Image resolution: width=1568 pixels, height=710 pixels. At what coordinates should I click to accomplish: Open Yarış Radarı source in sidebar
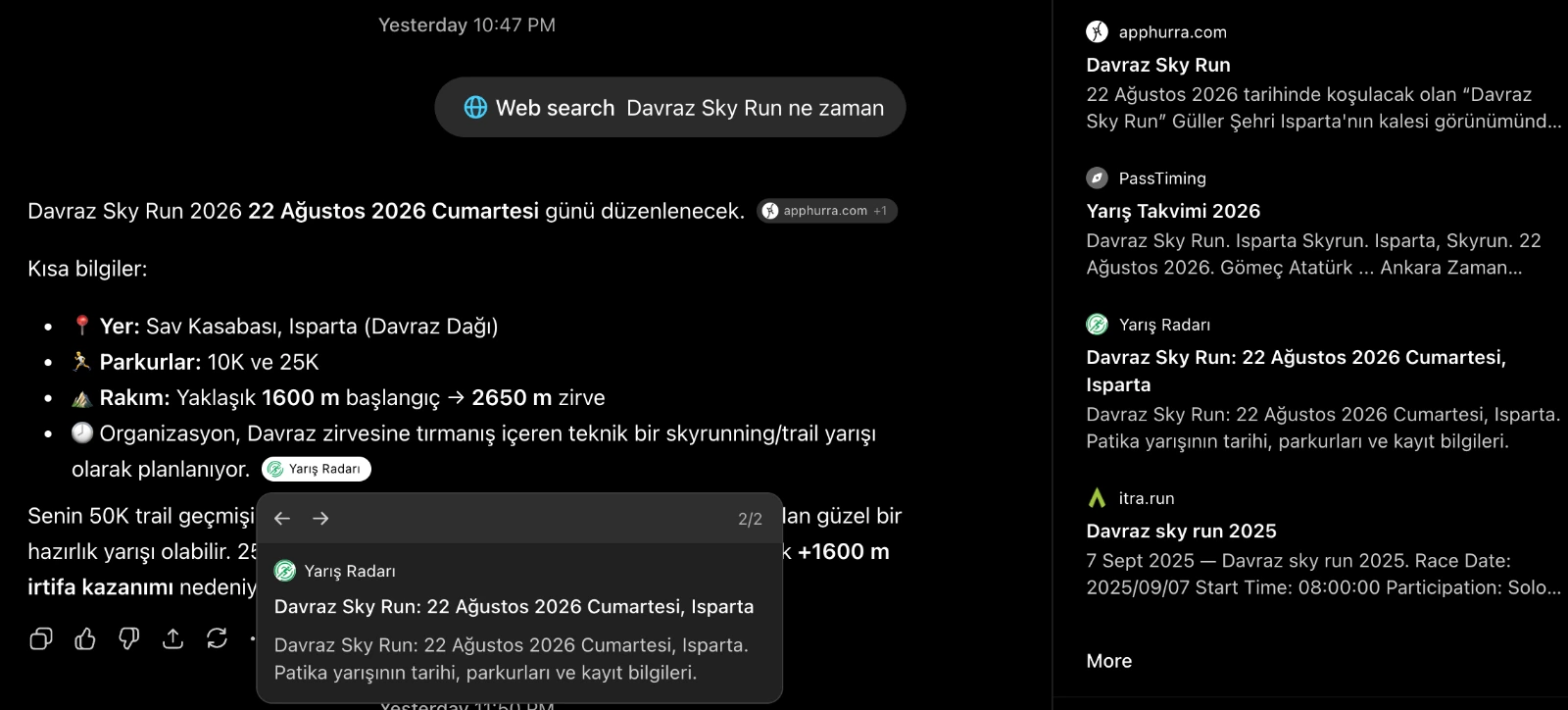point(1323,383)
